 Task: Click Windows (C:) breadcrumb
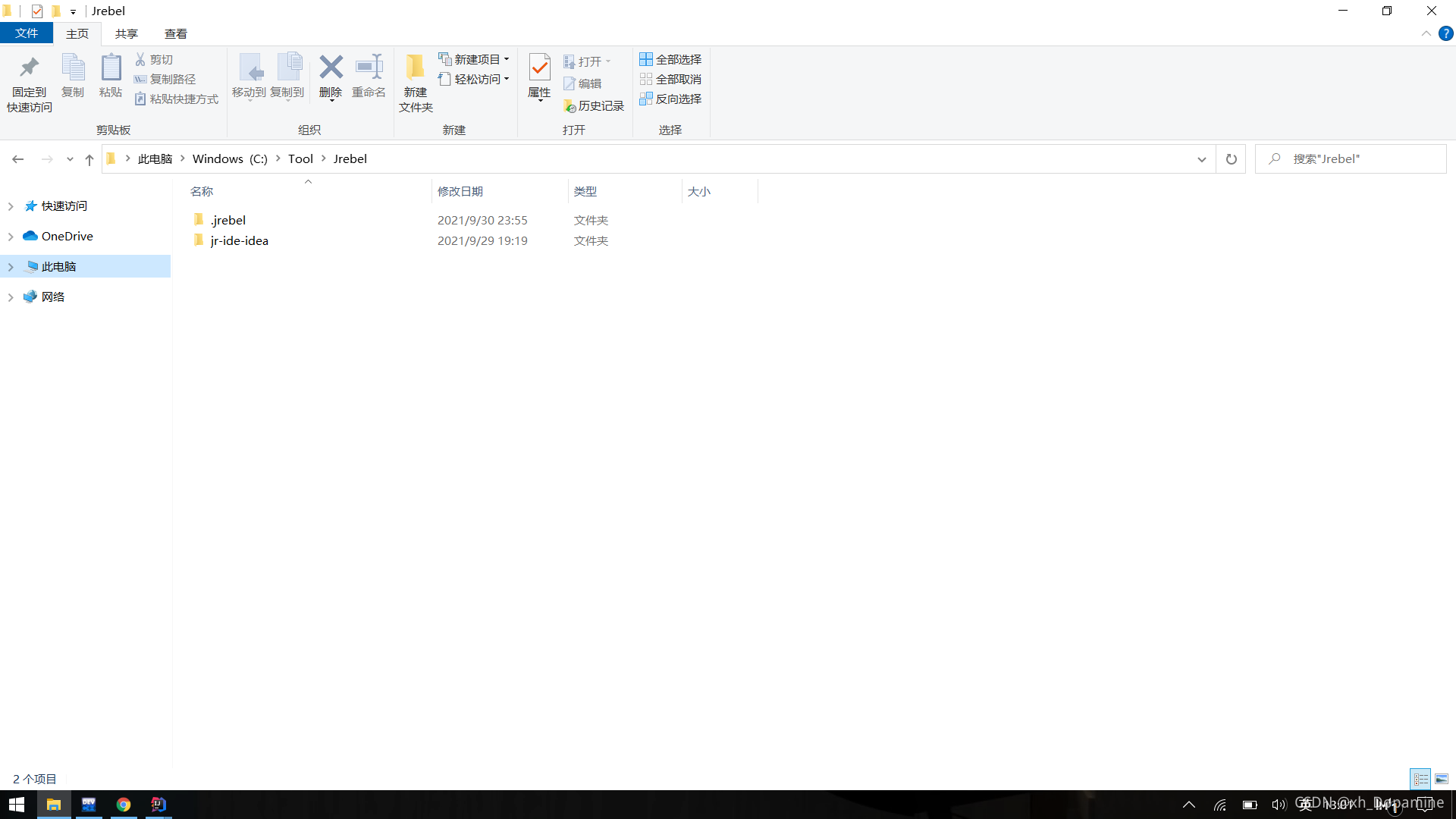tap(230, 159)
